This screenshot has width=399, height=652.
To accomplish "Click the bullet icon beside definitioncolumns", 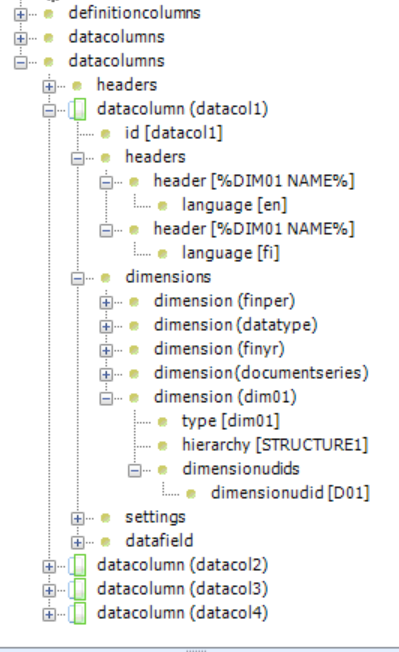I will coord(49,14).
